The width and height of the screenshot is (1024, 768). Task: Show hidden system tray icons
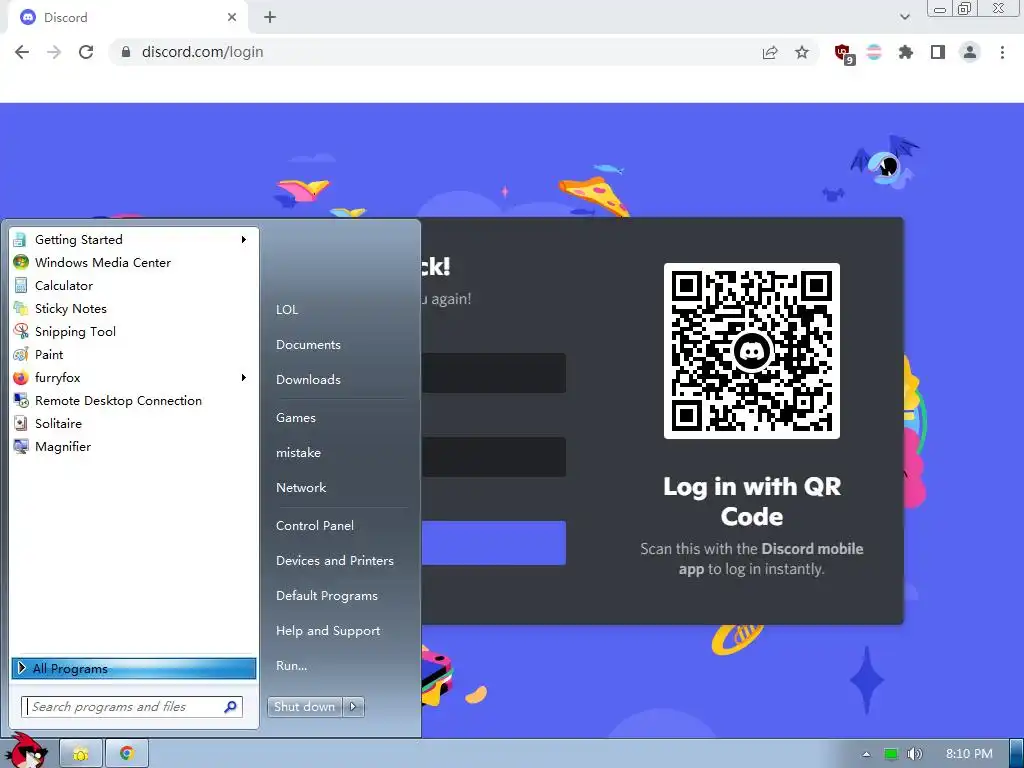(867, 754)
